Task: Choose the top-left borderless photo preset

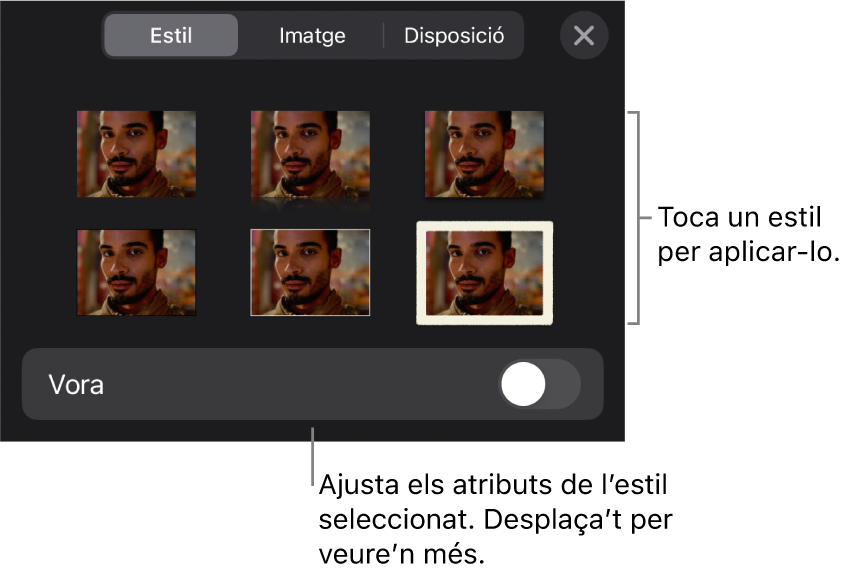Action: click(x=136, y=154)
